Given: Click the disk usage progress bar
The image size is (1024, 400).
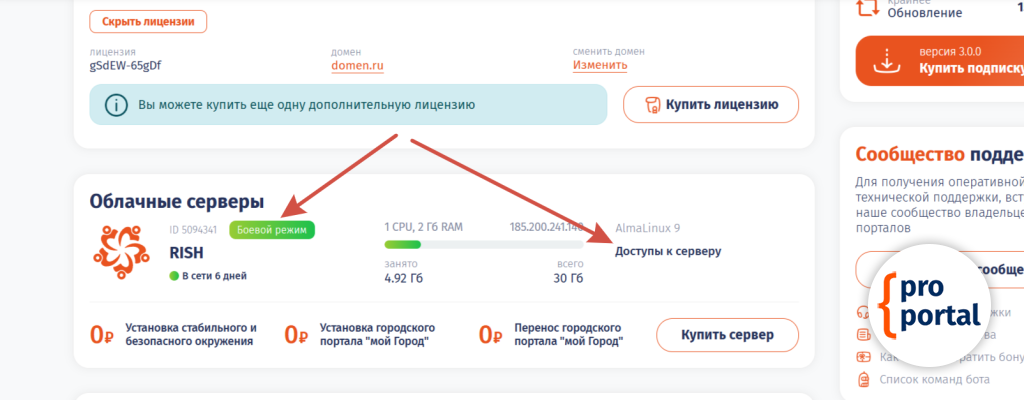Looking at the screenshot, I should [x=483, y=243].
